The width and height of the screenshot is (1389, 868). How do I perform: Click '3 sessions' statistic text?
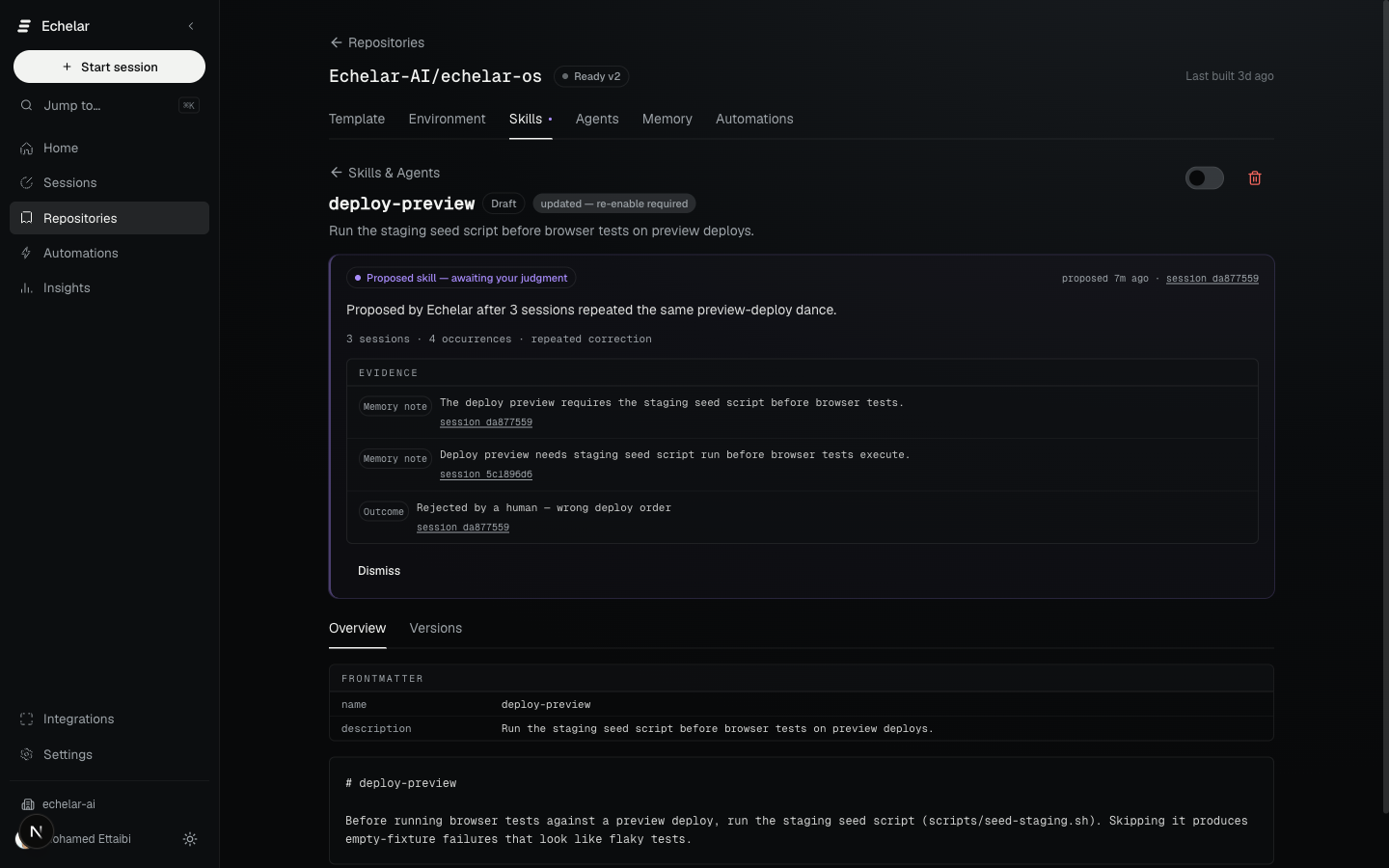(378, 339)
